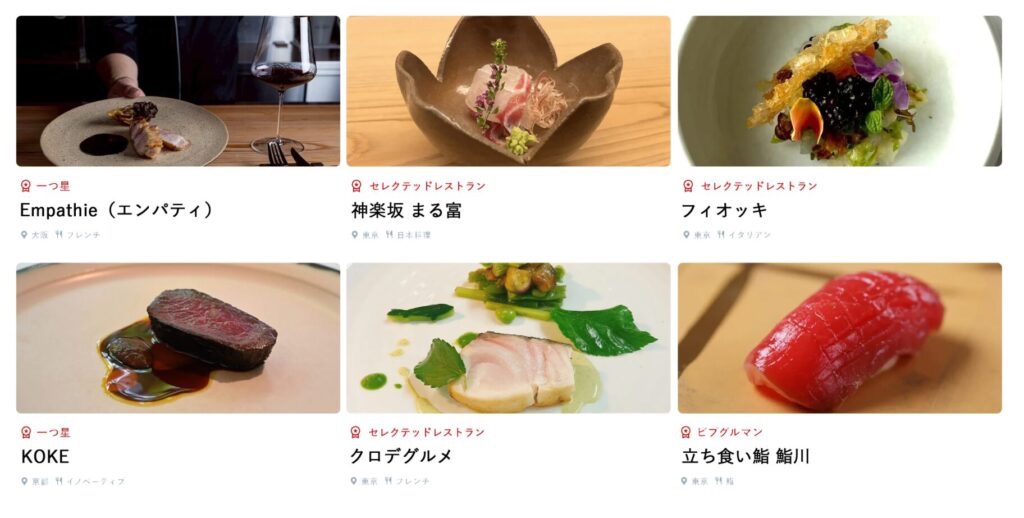This screenshot has width=1024, height=518.
Task: Open the クロデグルメ restaurant link
Action: (x=402, y=457)
